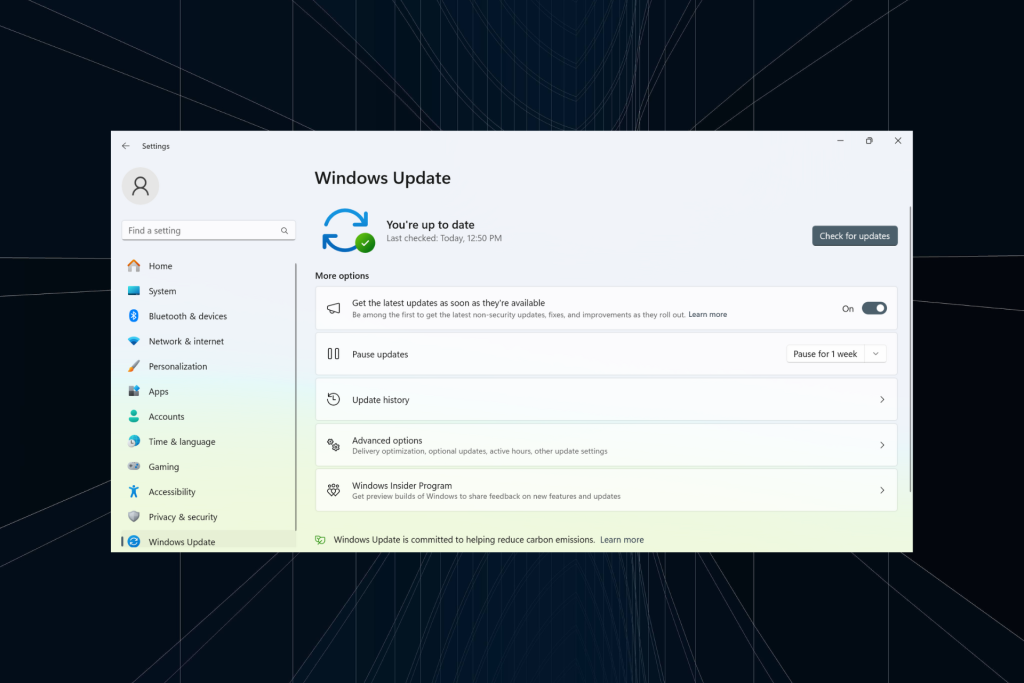Viewport: 1024px width, 683px height.
Task: Click the Personalization paintbrush icon
Action: pyautogui.click(x=134, y=366)
